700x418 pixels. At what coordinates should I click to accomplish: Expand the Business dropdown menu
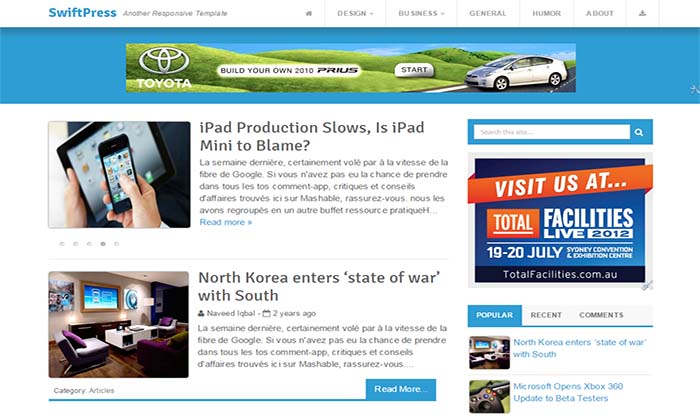(x=421, y=13)
